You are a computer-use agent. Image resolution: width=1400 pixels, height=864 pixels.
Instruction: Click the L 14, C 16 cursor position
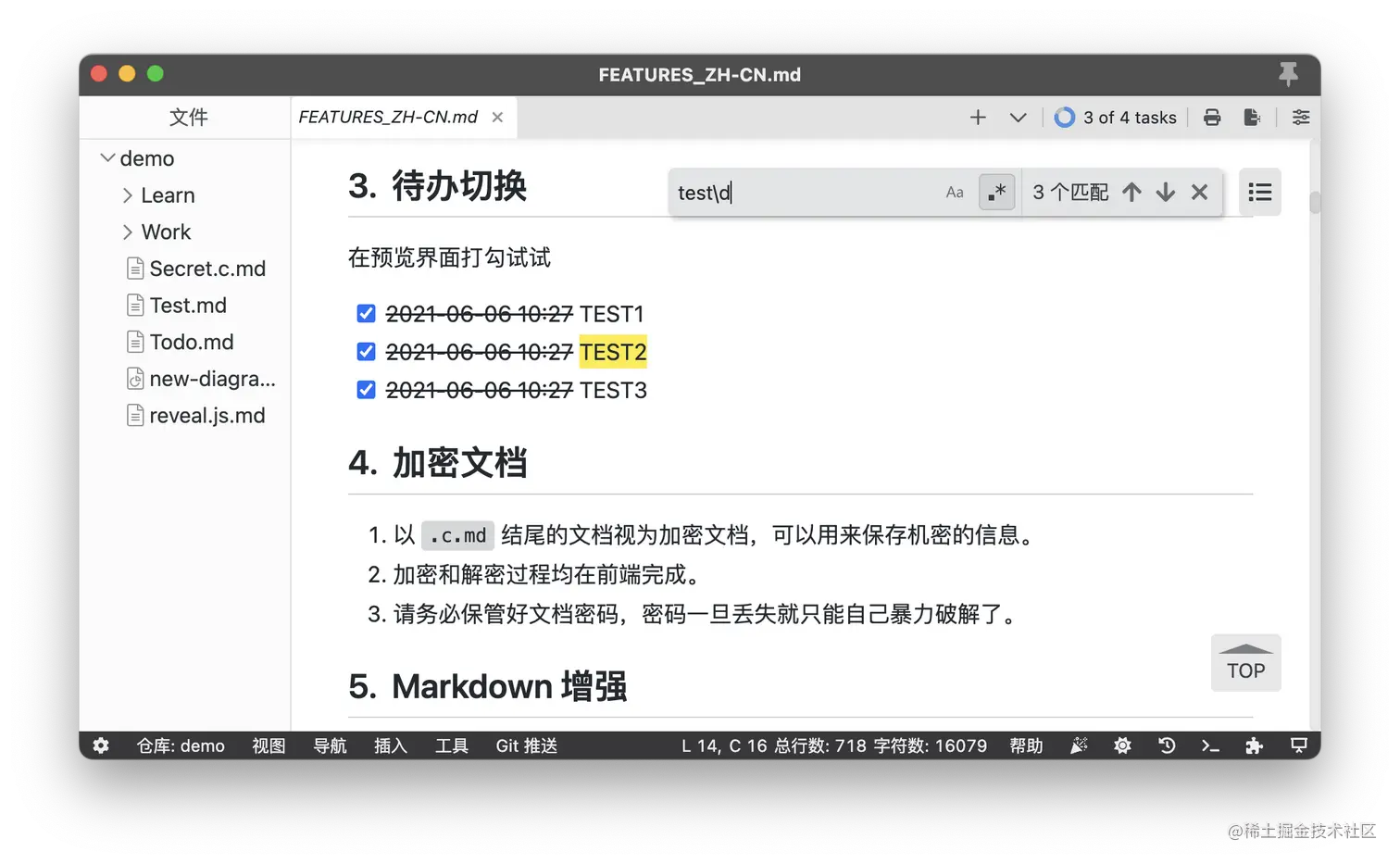click(724, 745)
